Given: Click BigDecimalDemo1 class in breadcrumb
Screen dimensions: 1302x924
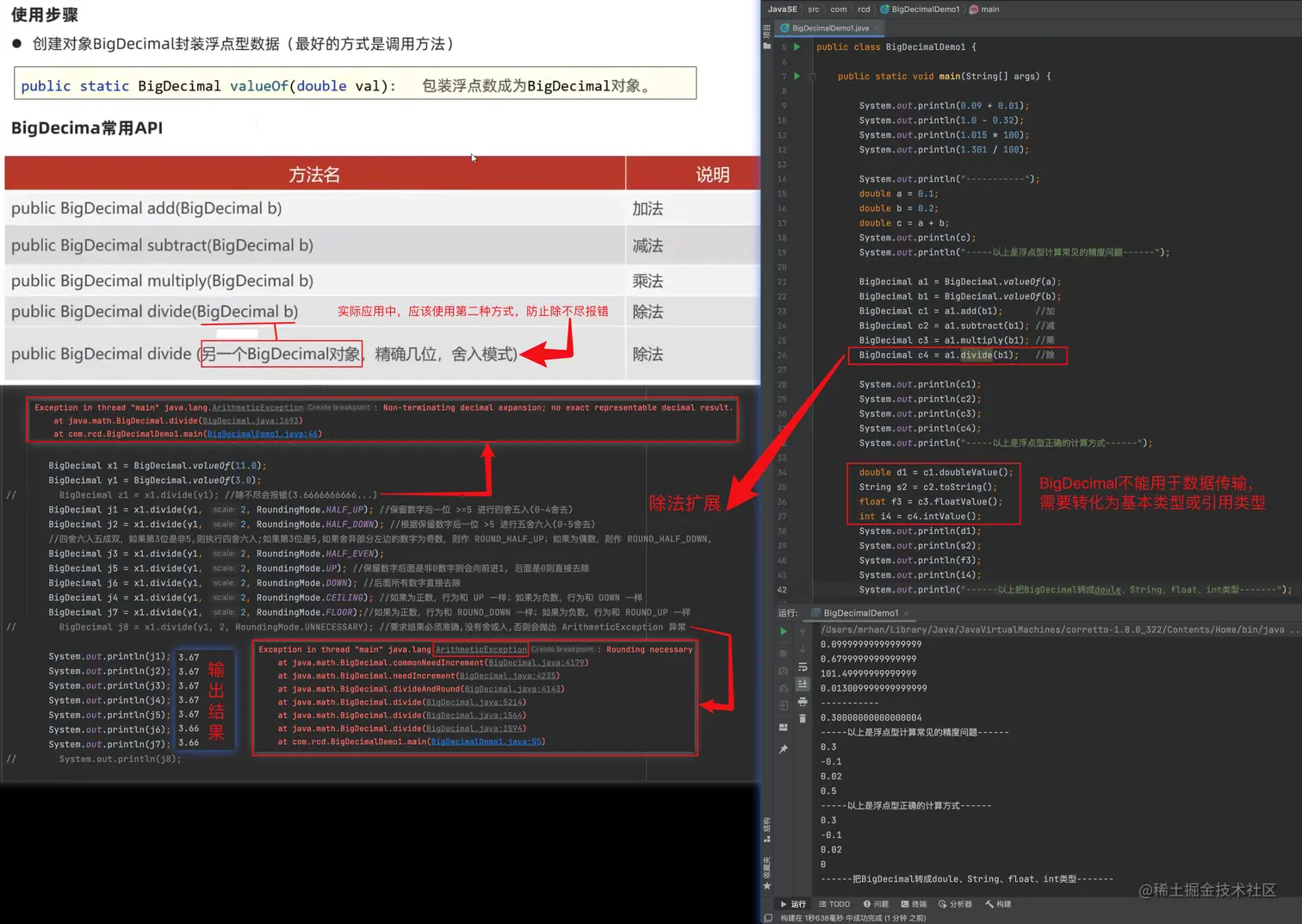Looking at the screenshot, I should pyautogui.click(x=920, y=9).
